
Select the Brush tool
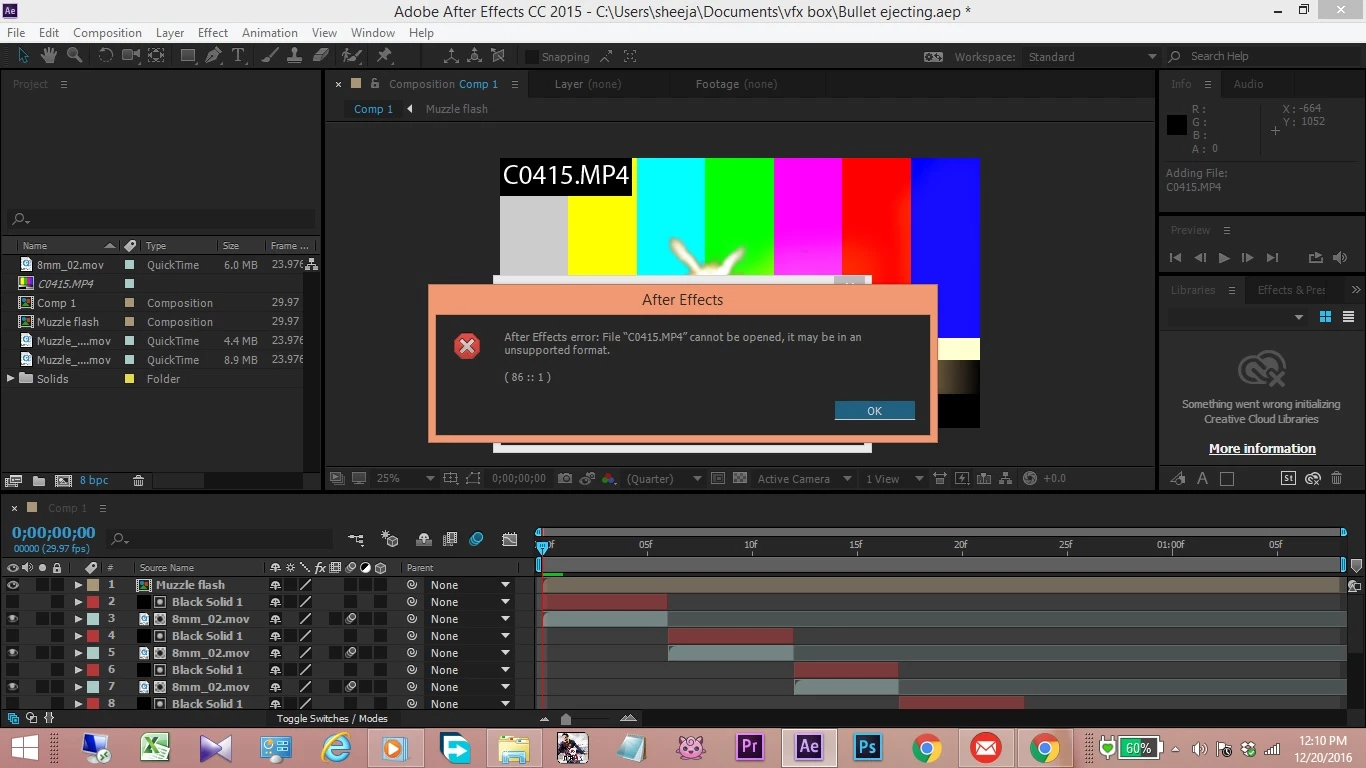click(271, 56)
